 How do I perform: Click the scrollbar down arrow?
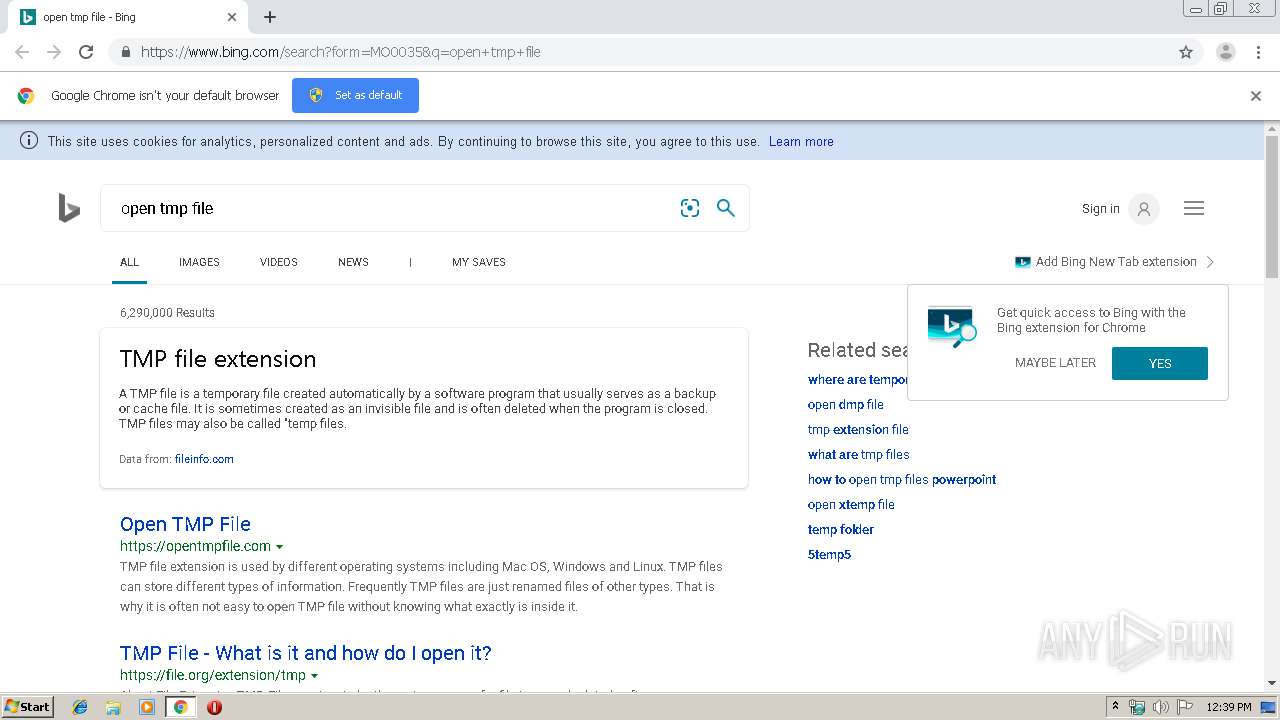click(1272, 684)
